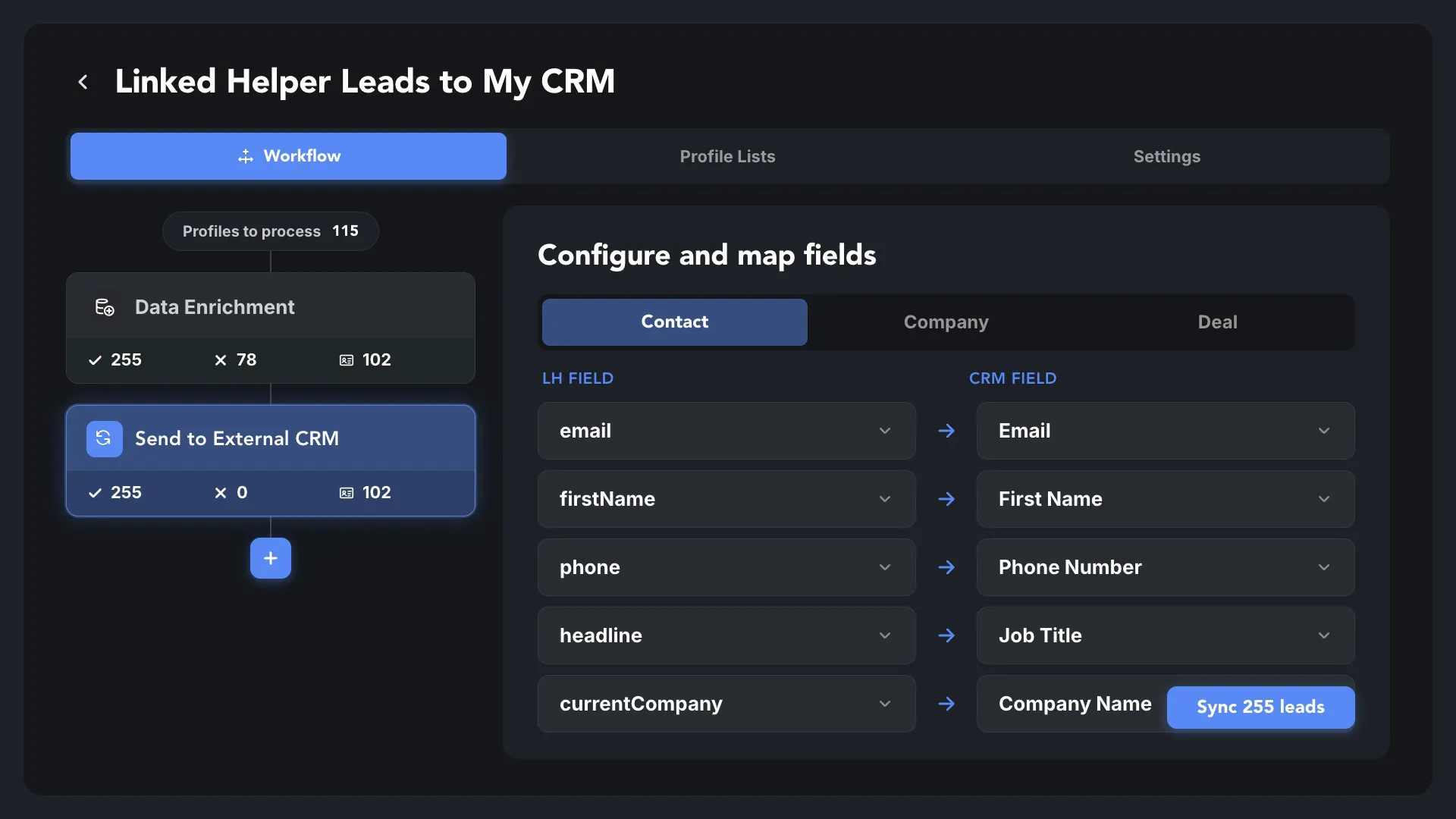Open the Job Title CRM field dropdown

[x=1166, y=635]
